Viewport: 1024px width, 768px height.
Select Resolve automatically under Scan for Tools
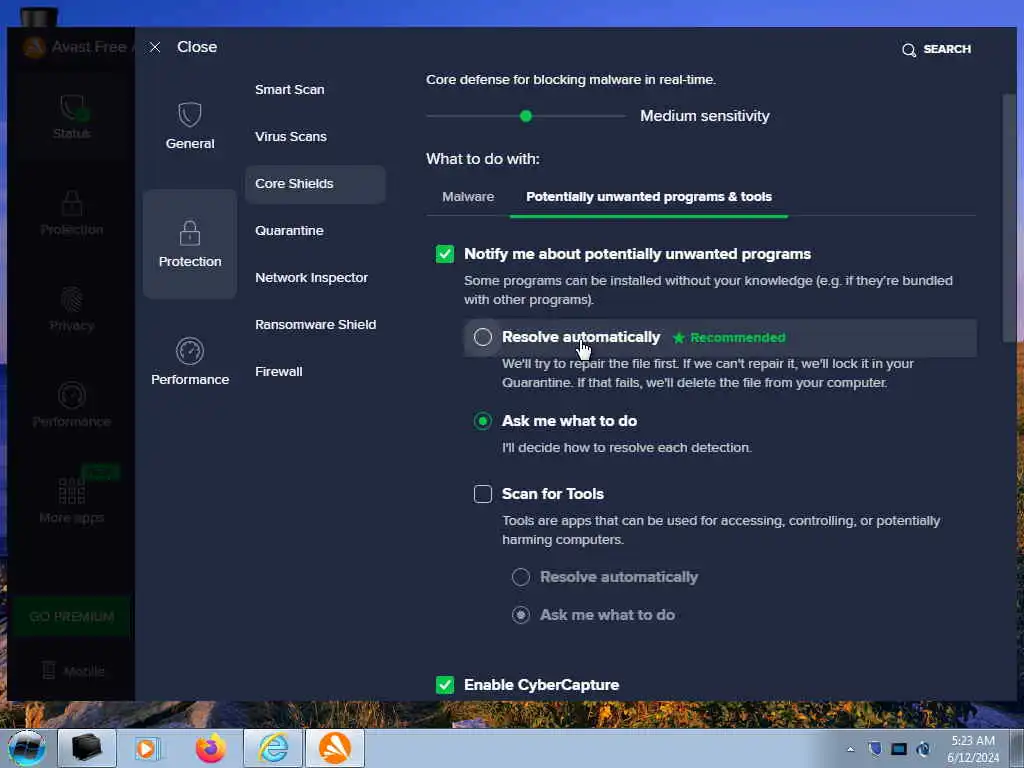point(520,577)
